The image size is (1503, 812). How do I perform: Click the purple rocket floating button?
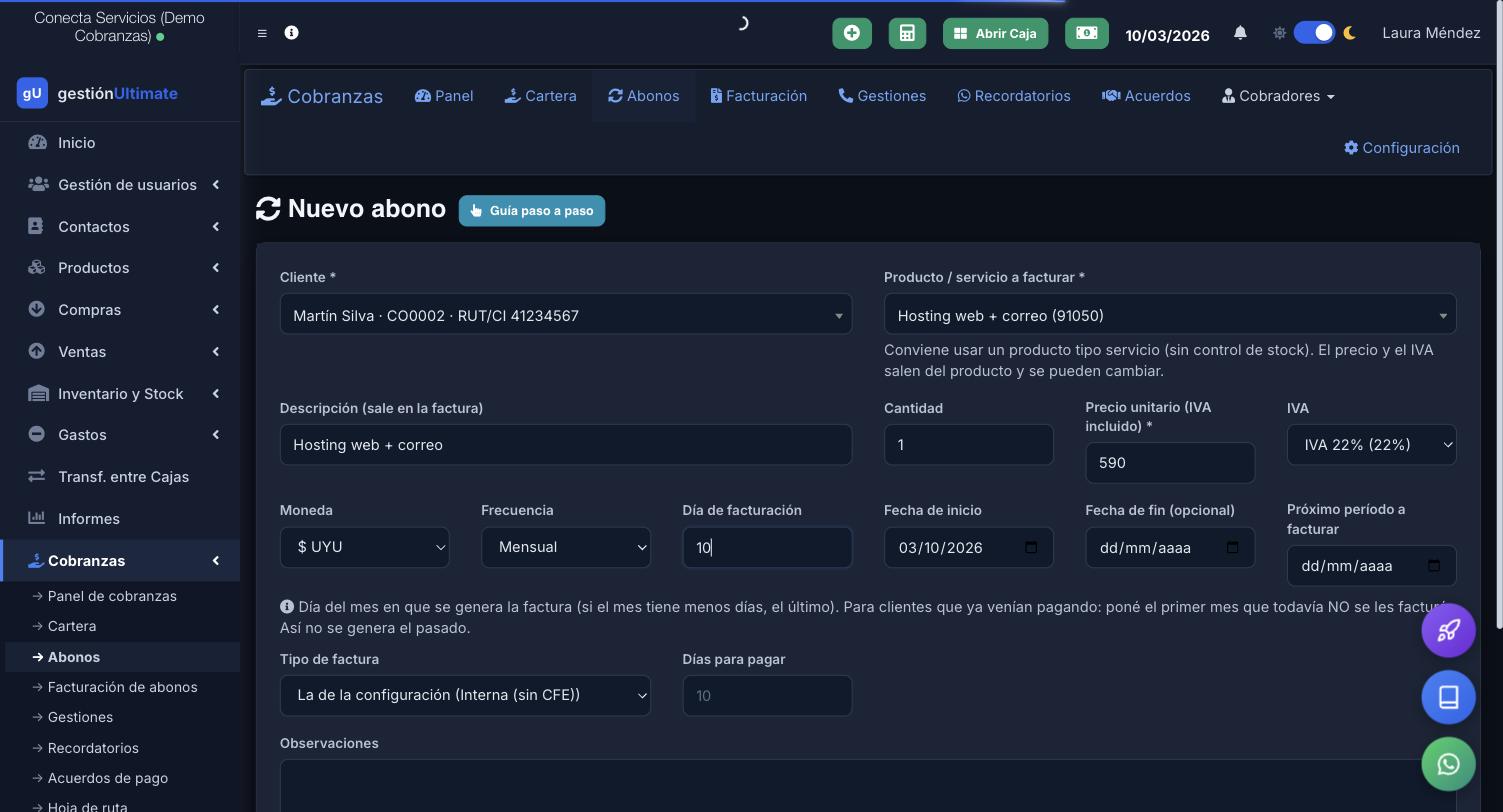[x=1449, y=630]
